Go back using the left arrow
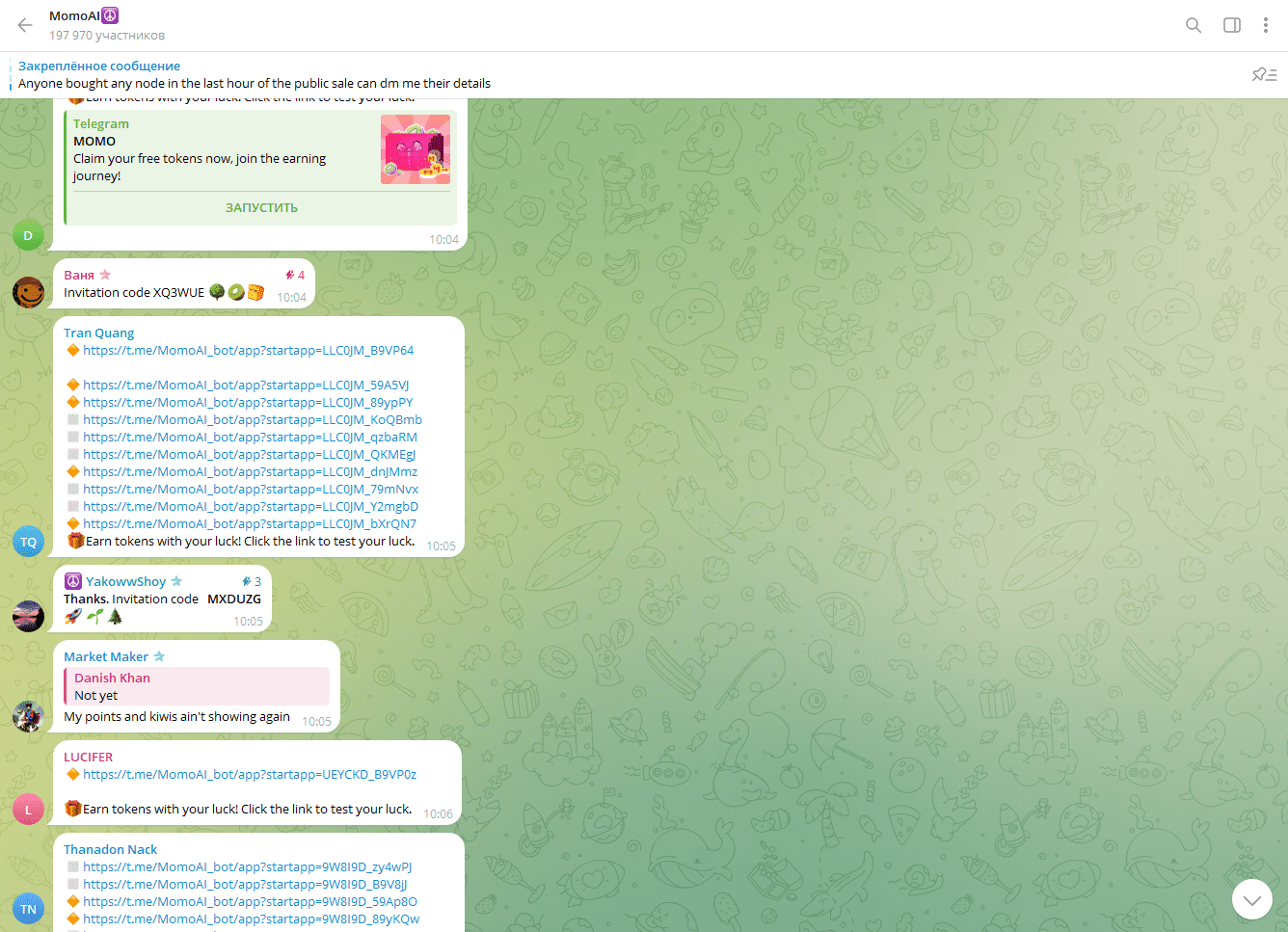The height and width of the screenshot is (932, 1288). [x=25, y=25]
